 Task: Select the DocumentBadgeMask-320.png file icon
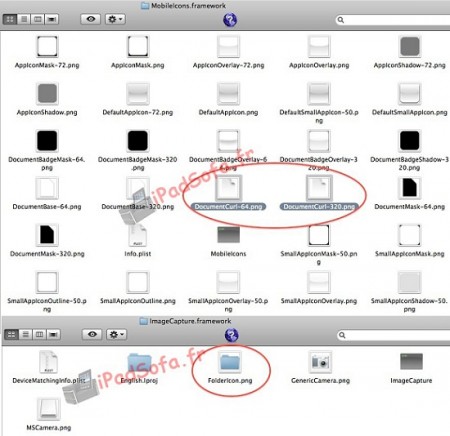point(138,141)
